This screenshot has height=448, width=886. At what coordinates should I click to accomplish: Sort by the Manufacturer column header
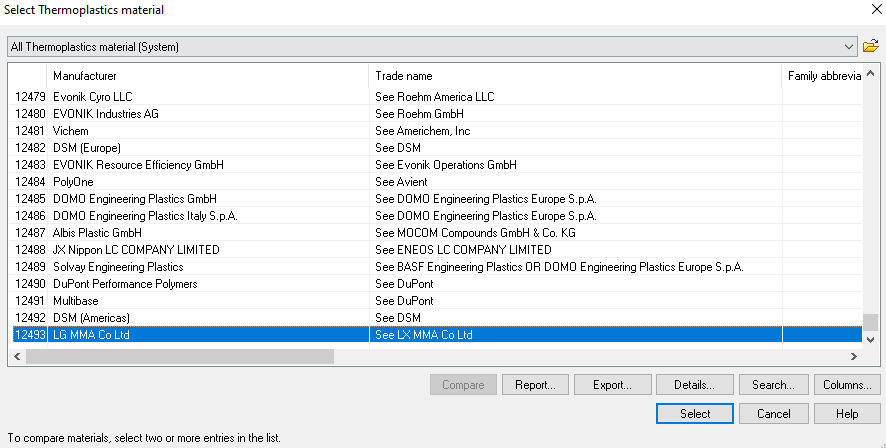click(x=208, y=76)
